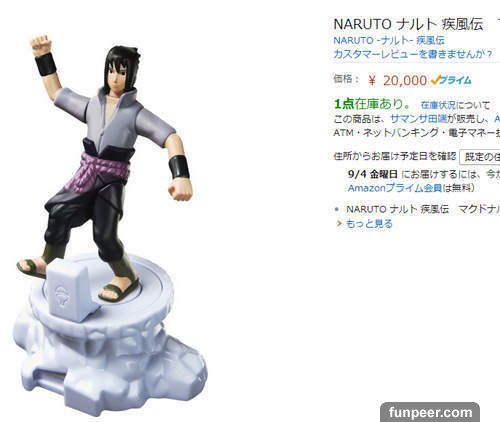
Task: Click the 1点在庫あり stock status text
Action: [372, 104]
